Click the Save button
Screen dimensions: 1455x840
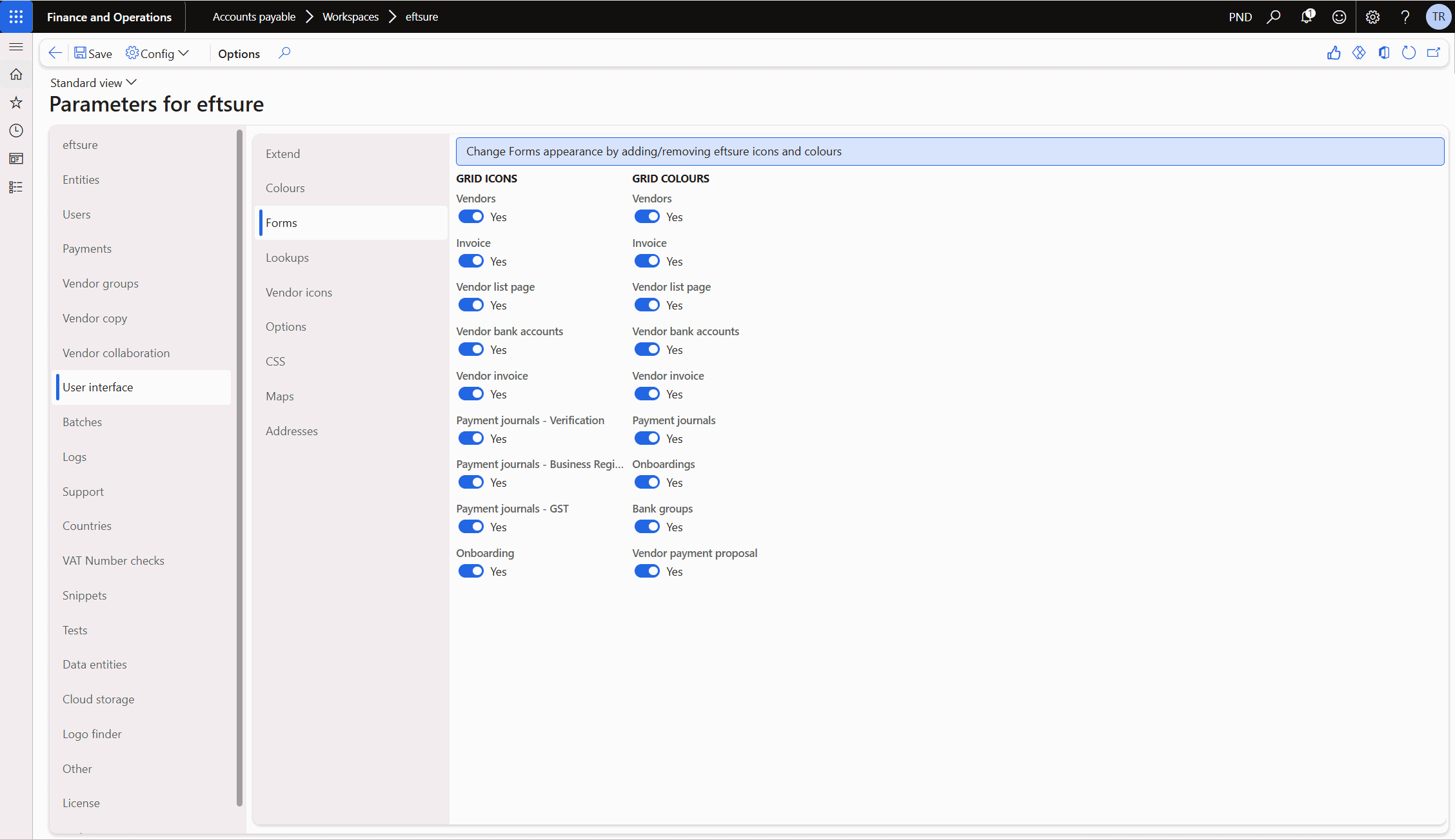pos(93,54)
